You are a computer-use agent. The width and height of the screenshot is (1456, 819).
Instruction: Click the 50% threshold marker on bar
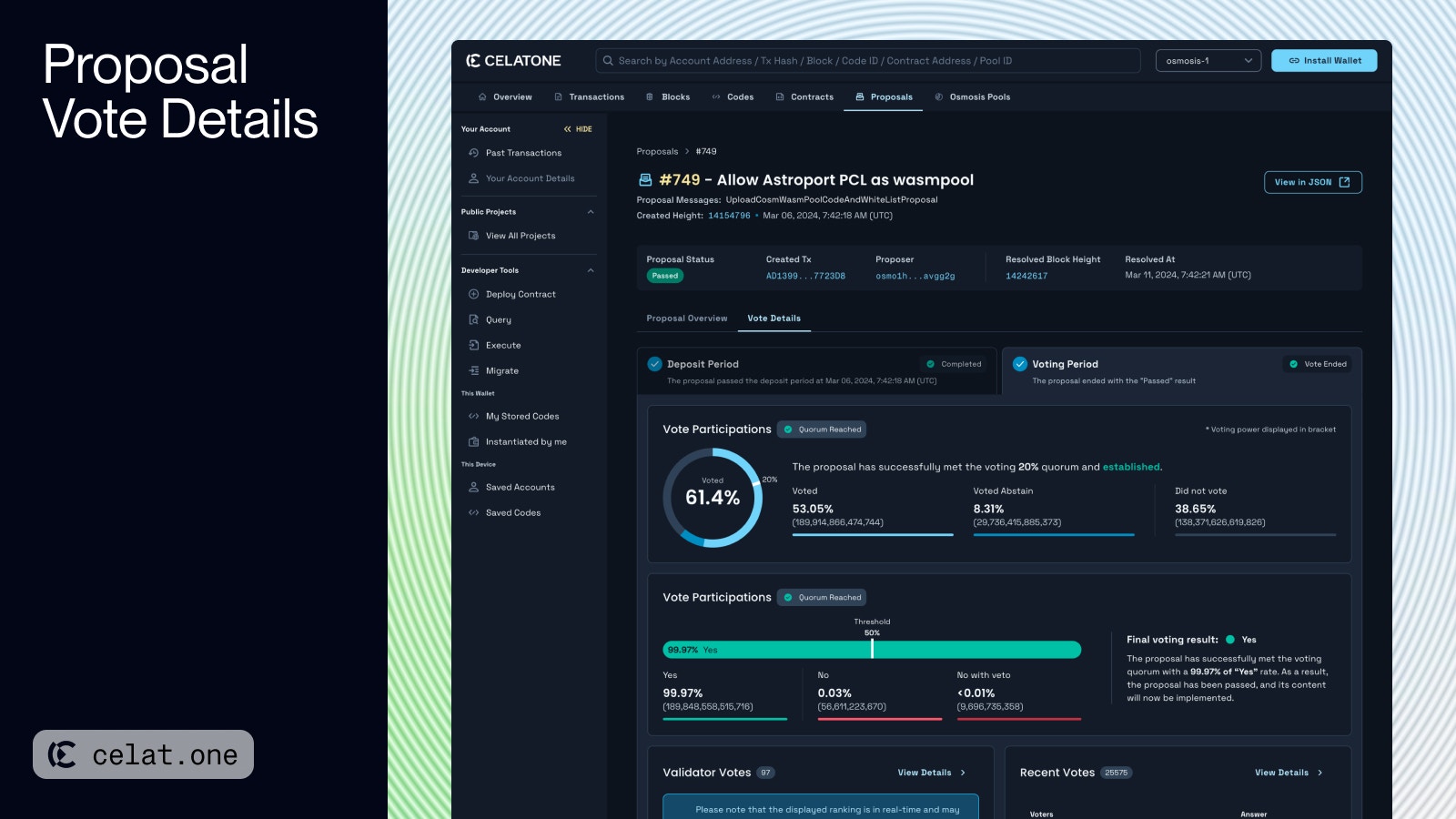click(872, 647)
